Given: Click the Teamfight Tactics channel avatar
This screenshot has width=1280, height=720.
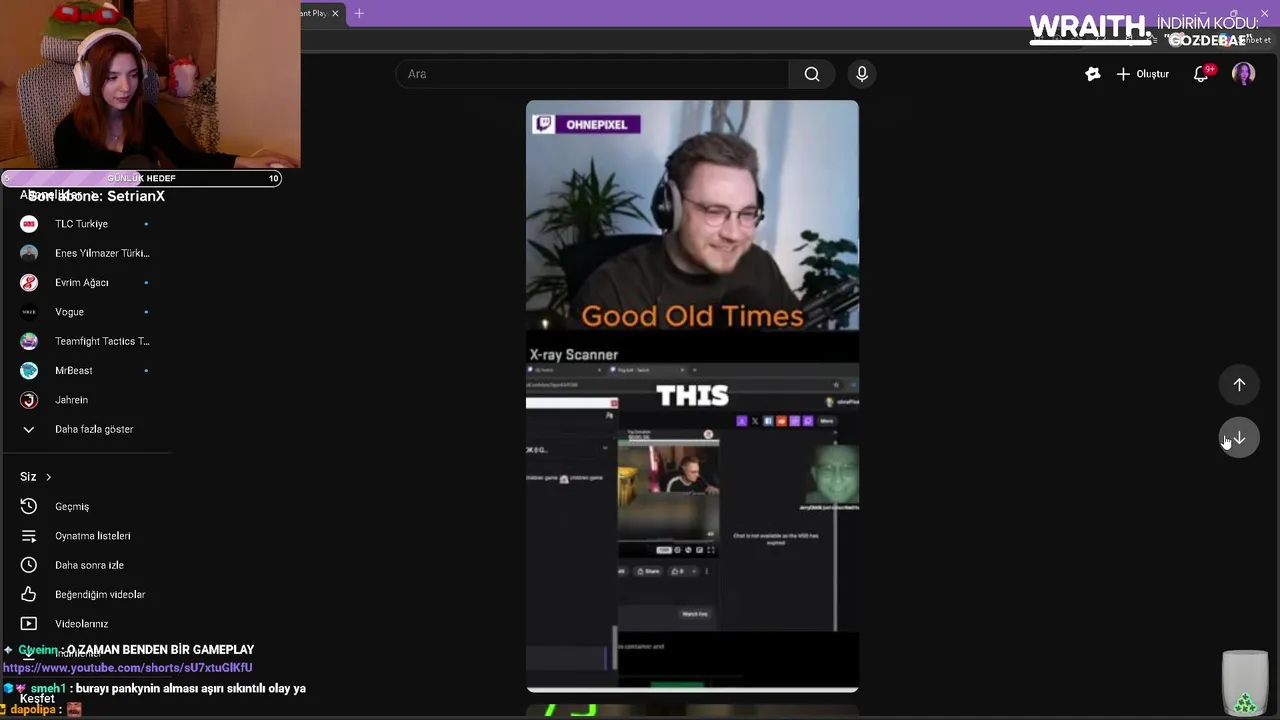Looking at the screenshot, I should pos(29,341).
